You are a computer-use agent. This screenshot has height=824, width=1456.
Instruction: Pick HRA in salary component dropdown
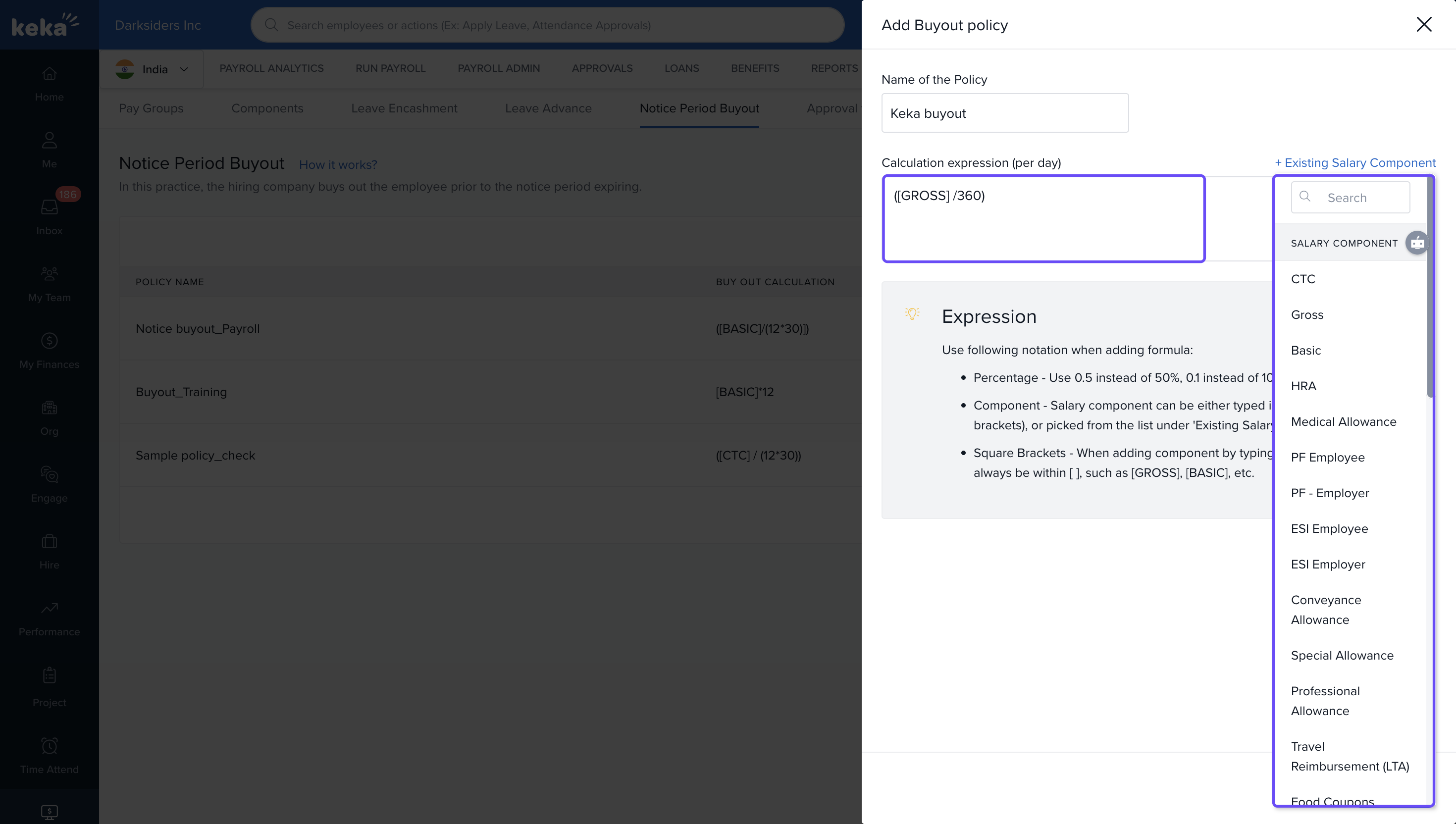[x=1303, y=386]
